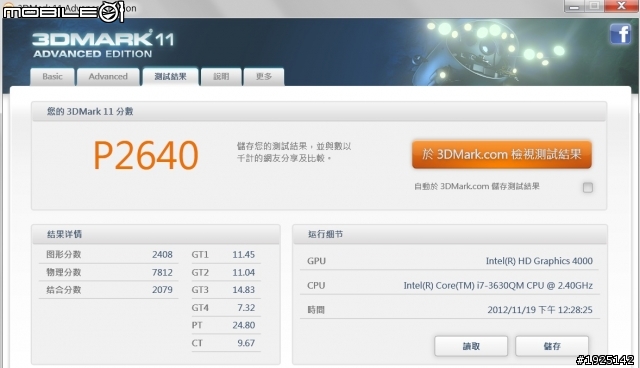Switch to the Advanced tab
This screenshot has height=368, width=640.
tap(108, 77)
